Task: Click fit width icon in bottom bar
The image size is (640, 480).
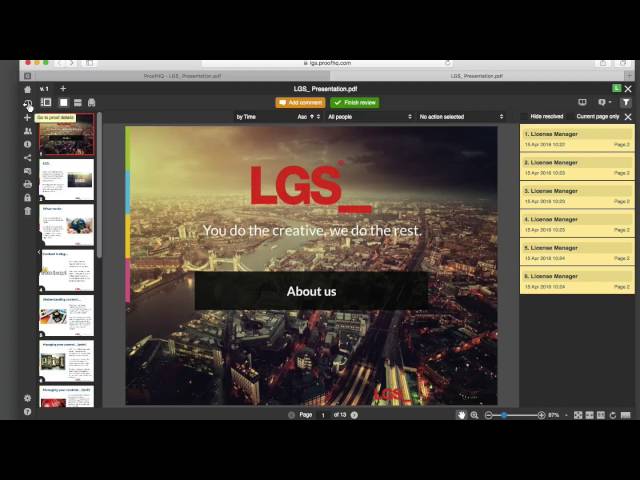Action: click(589, 415)
